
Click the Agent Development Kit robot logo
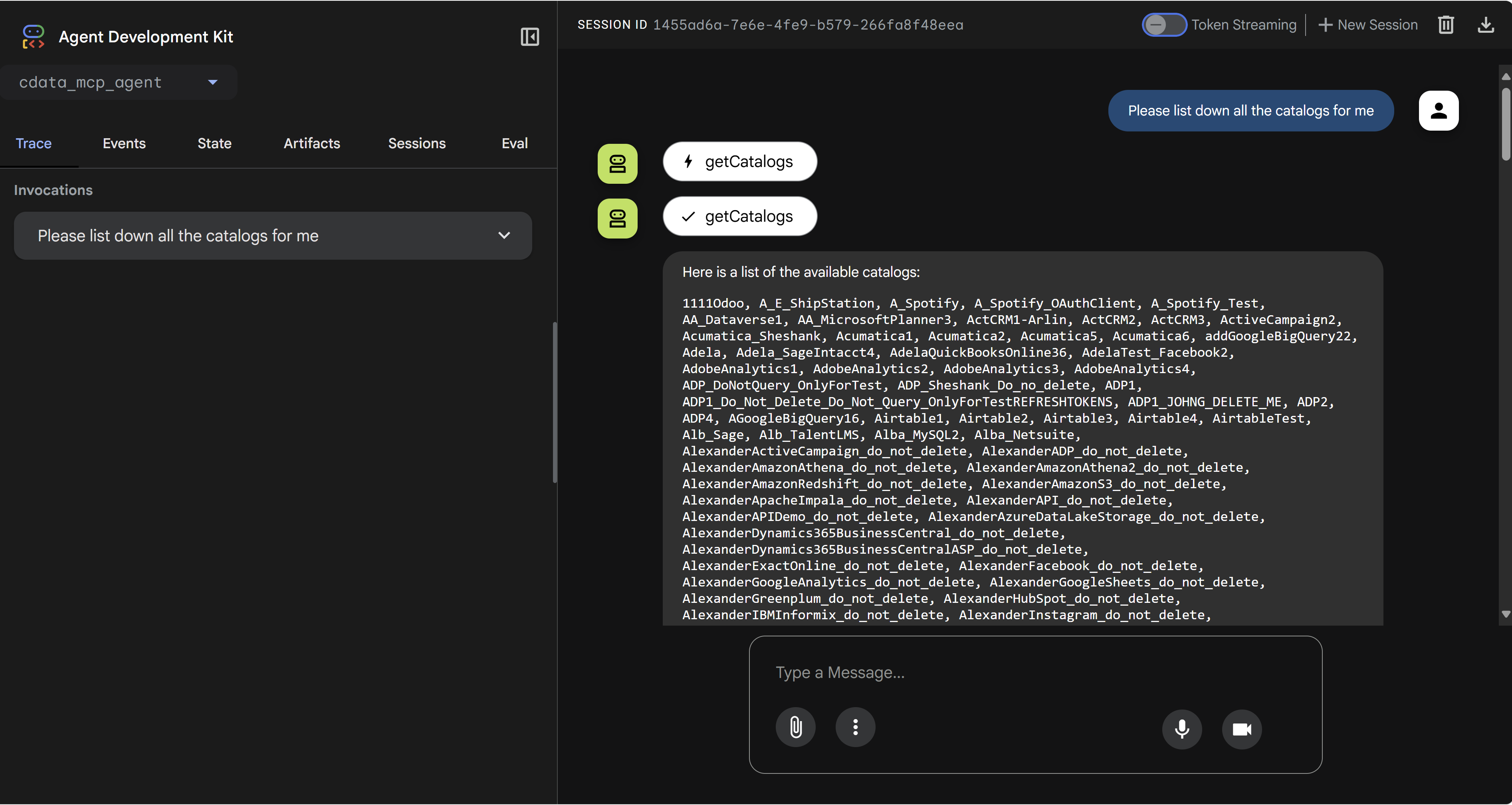33,36
